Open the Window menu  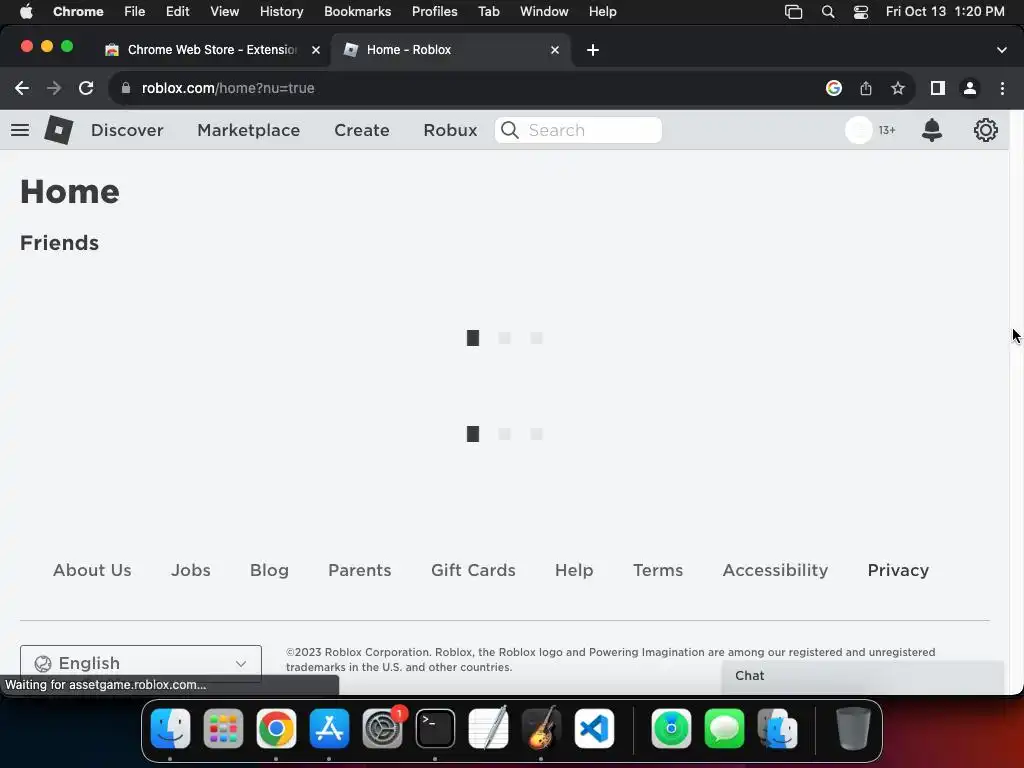click(544, 12)
